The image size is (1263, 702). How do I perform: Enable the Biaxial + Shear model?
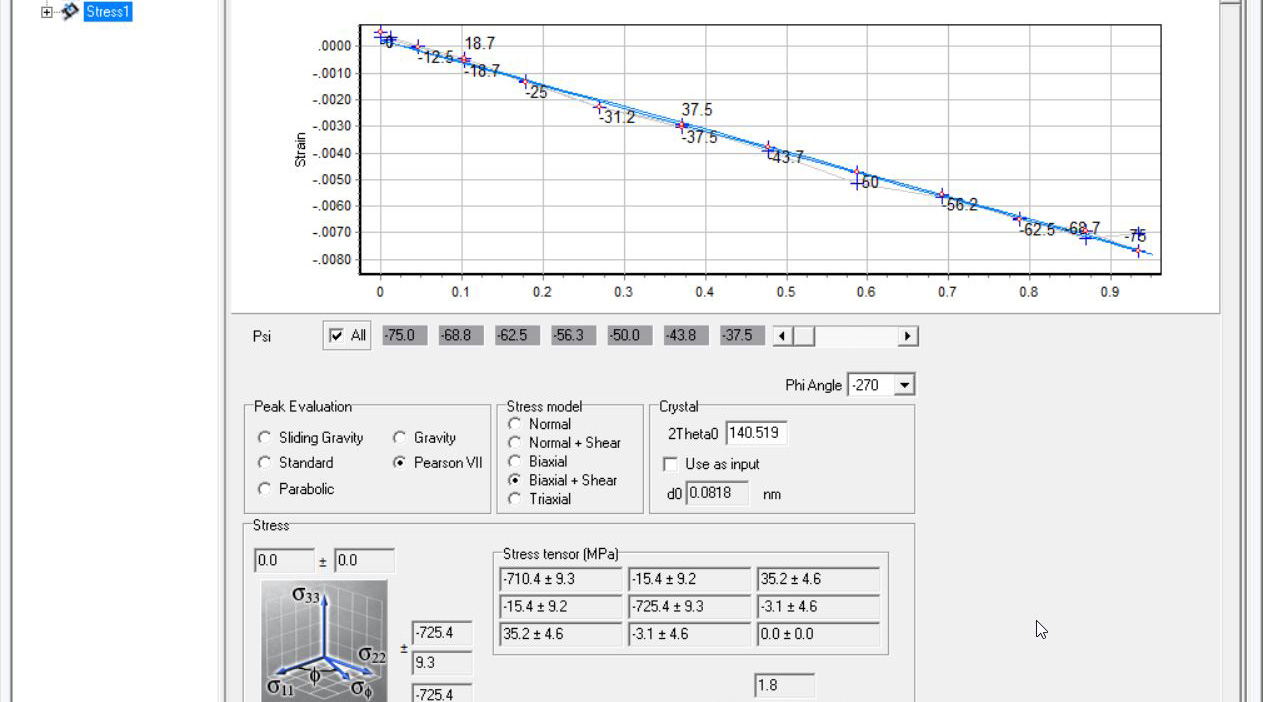[515, 480]
